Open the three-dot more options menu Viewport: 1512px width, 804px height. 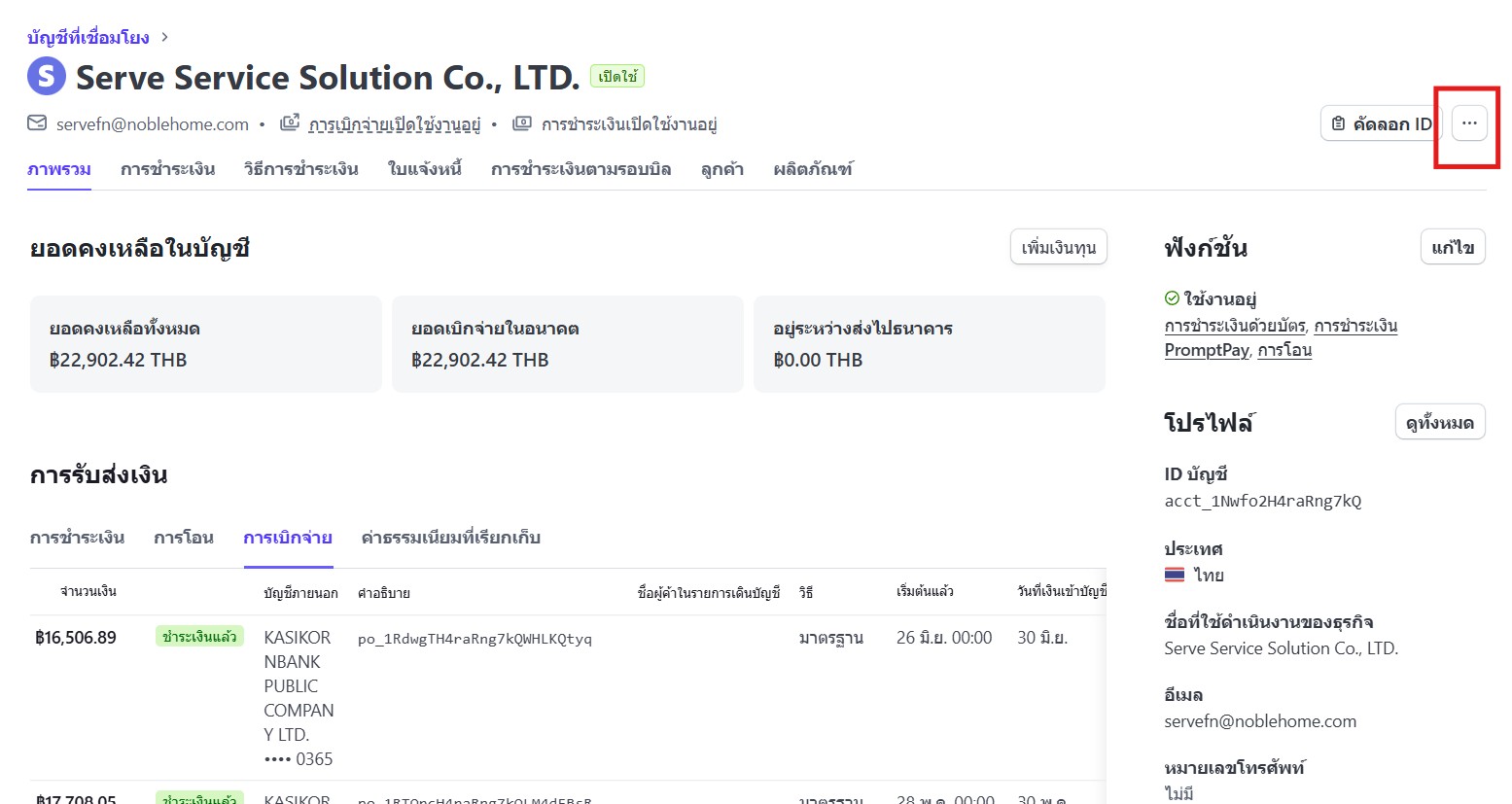[x=1468, y=123]
